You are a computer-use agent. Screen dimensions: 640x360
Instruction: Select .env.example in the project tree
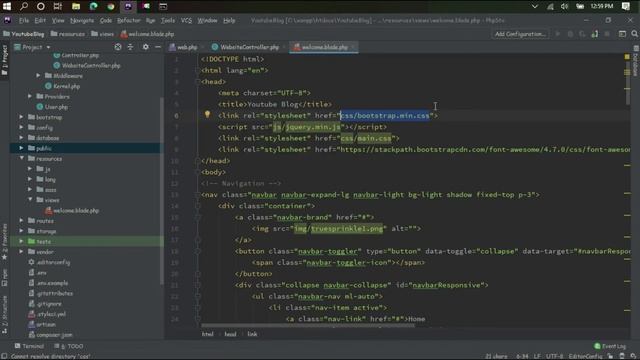click(49, 283)
